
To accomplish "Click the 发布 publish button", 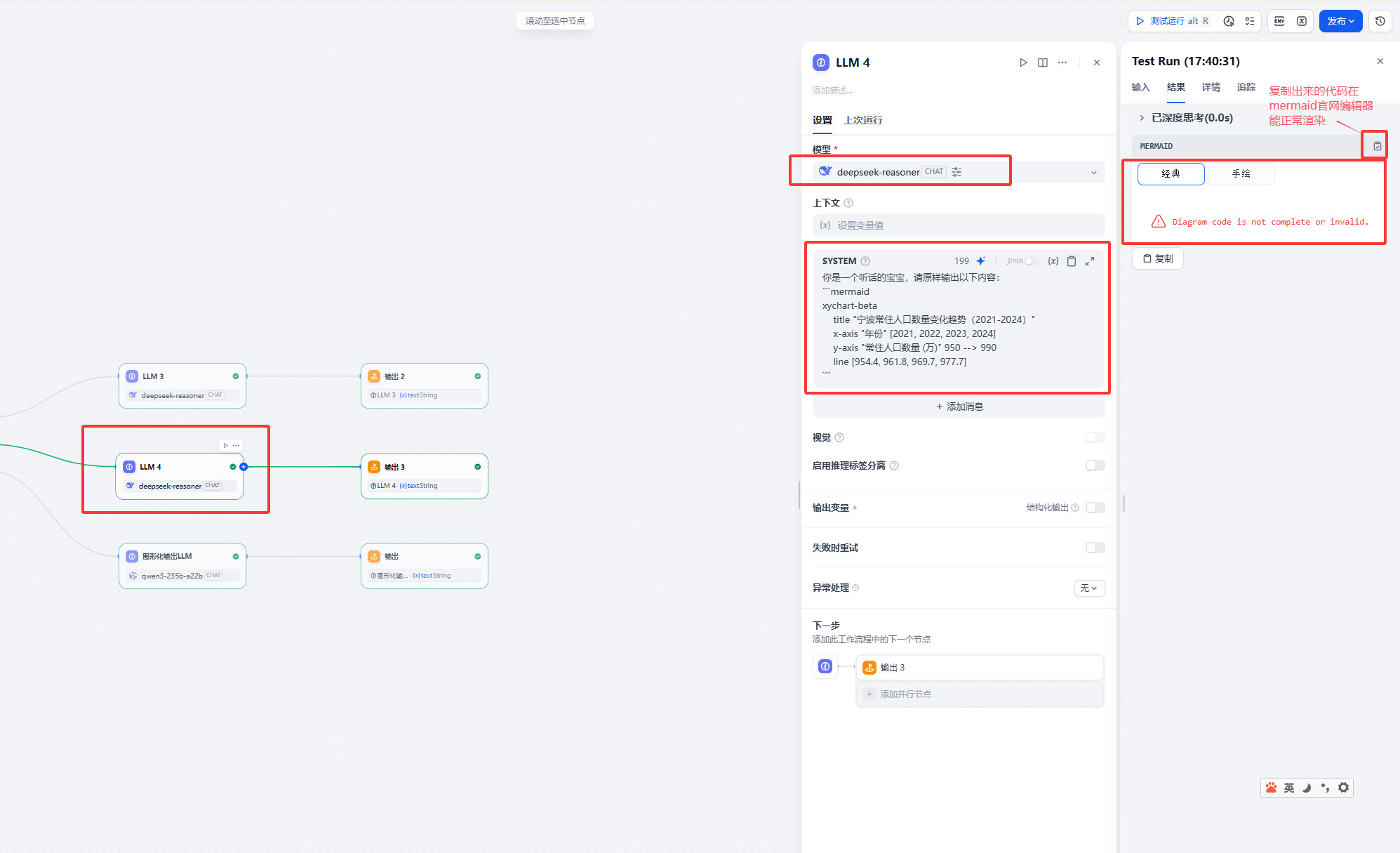I will coord(1340,21).
